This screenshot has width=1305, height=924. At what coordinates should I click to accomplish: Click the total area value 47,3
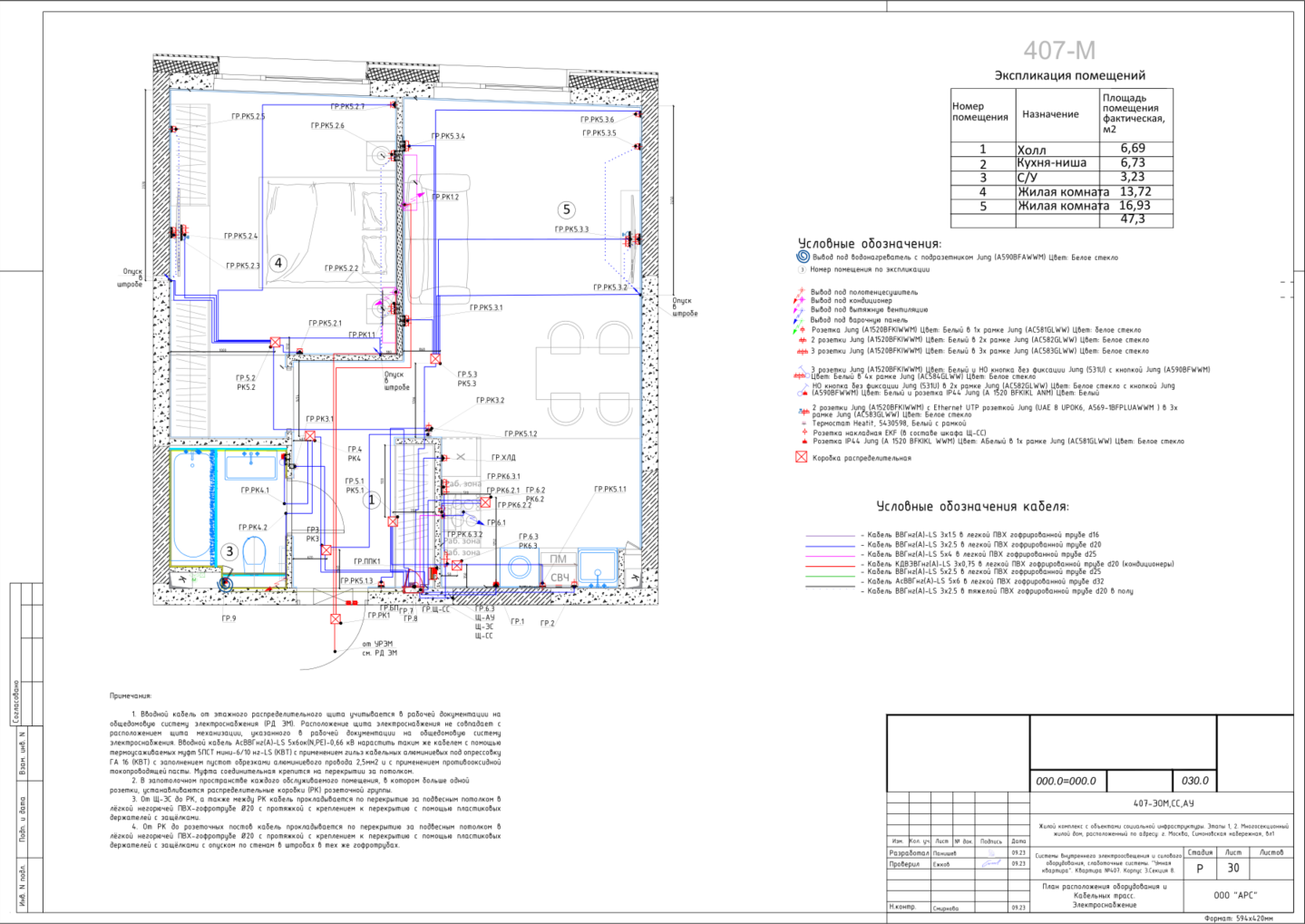coord(1133,219)
